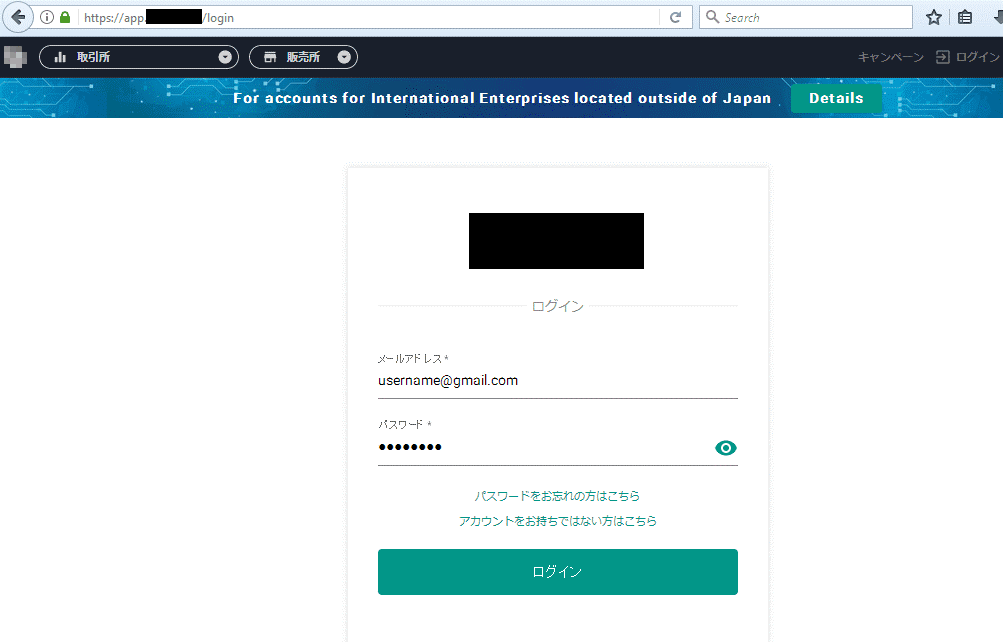The width and height of the screenshot is (1003, 642).
Task: Click the Details banner button
Action: 836,98
